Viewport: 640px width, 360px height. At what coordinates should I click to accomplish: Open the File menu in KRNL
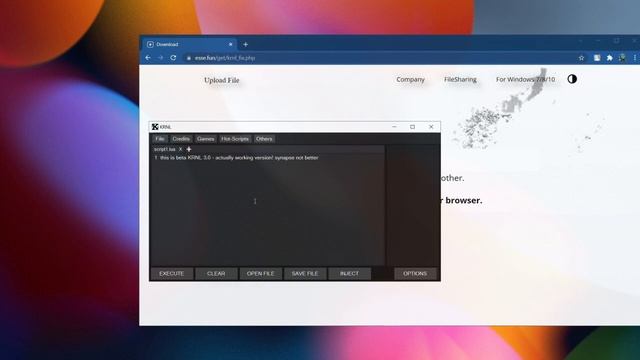160,139
